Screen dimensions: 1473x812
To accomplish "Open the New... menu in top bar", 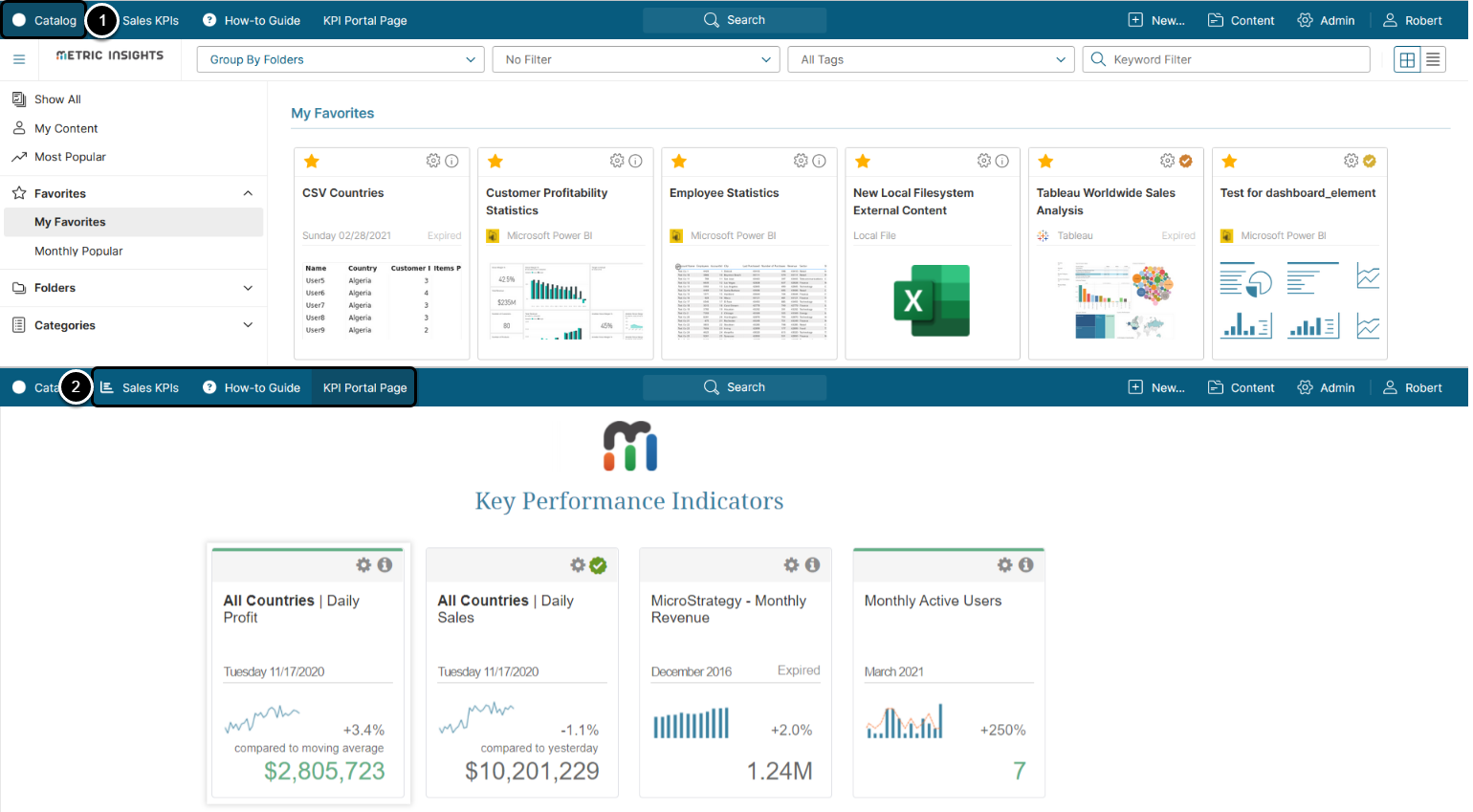I will click(1156, 20).
